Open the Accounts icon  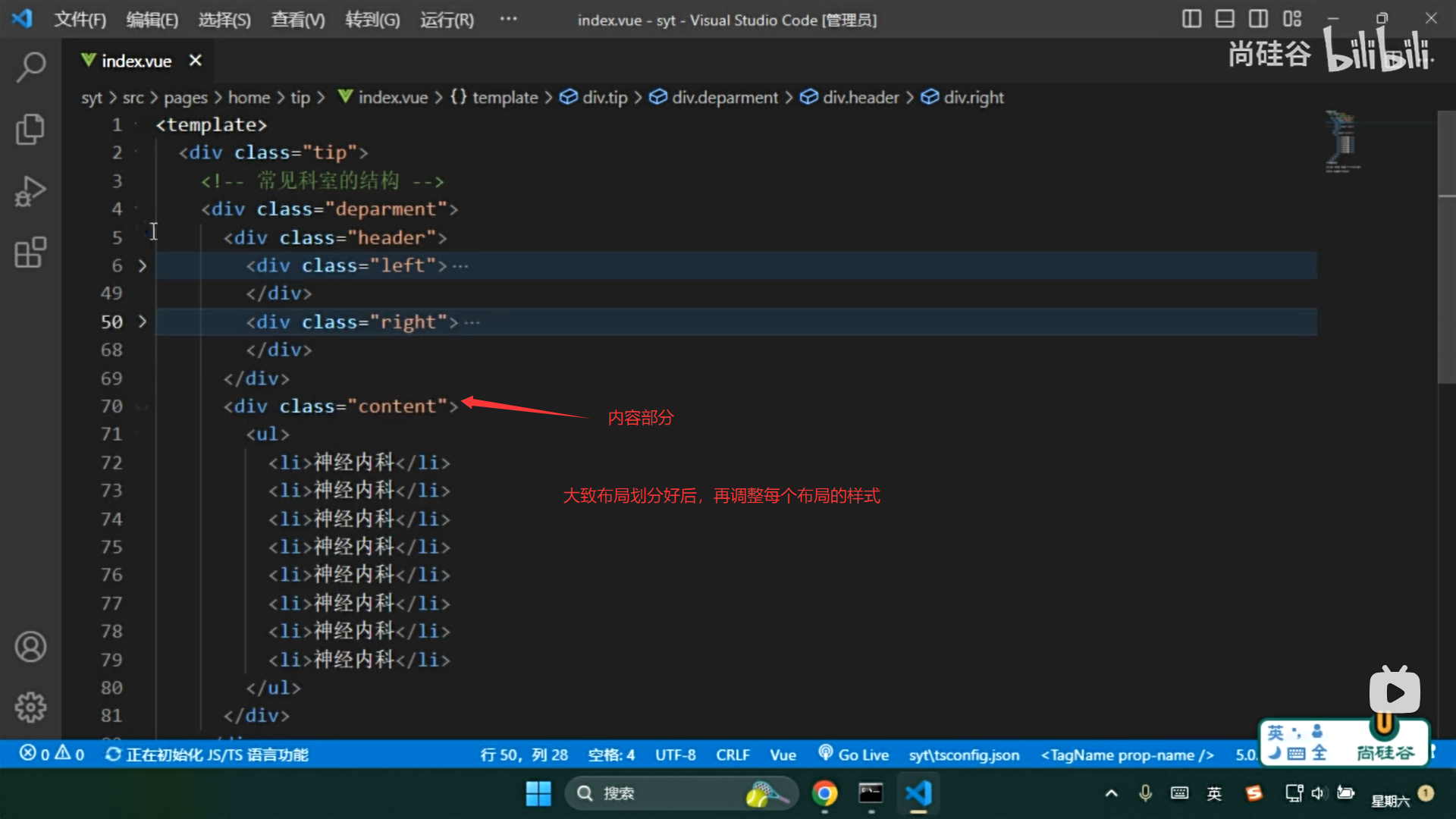point(30,647)
